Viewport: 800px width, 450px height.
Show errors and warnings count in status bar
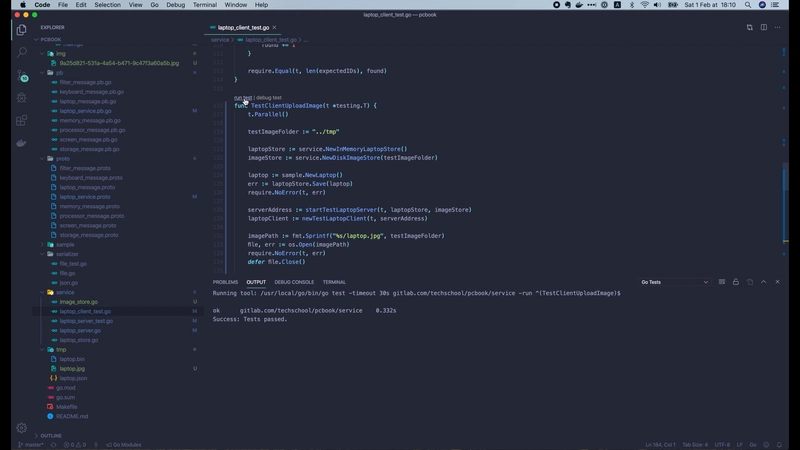(74, 444)
